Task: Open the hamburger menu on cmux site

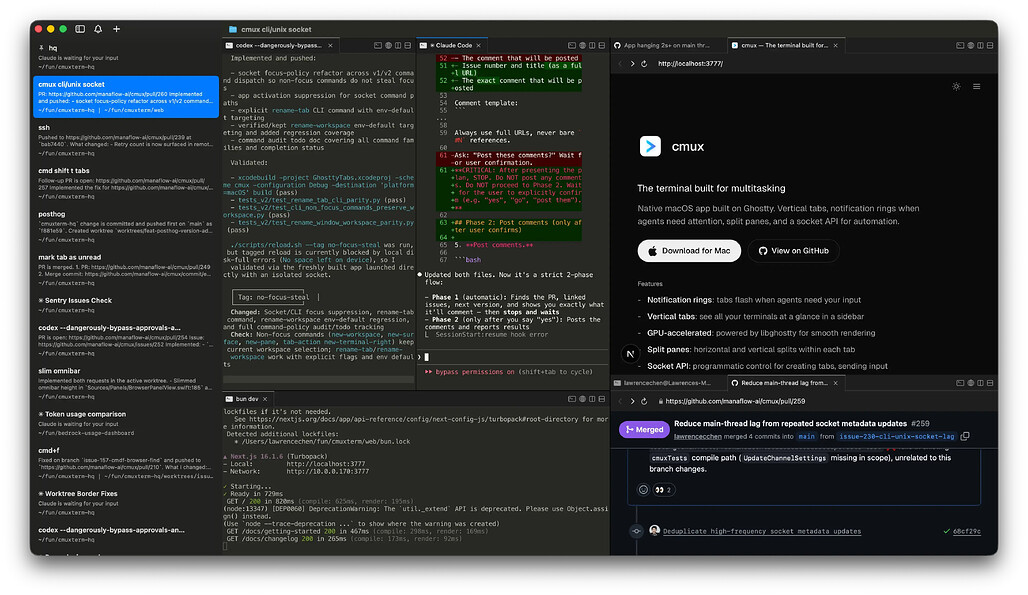Action: [x=978, y=86]
